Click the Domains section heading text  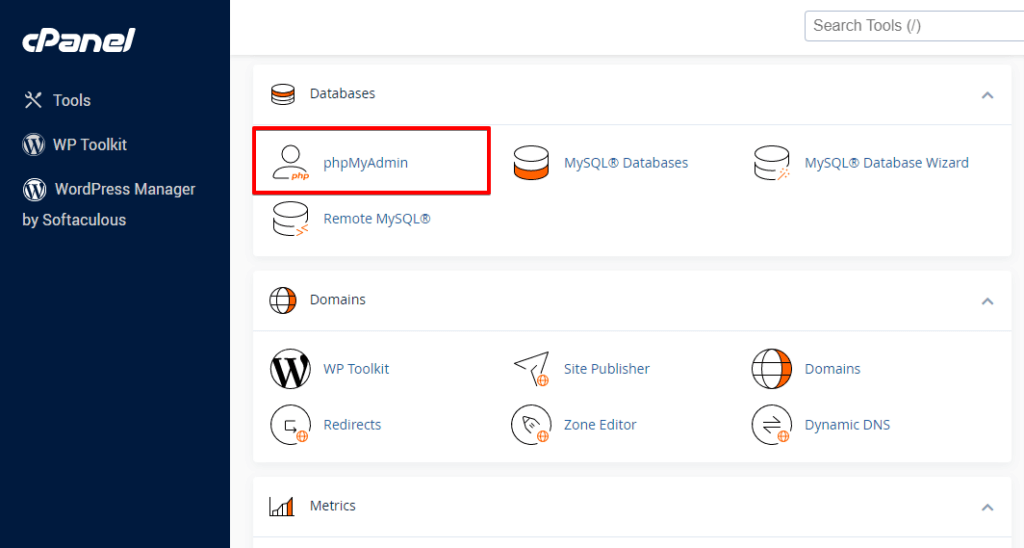[x=338, y=300]
